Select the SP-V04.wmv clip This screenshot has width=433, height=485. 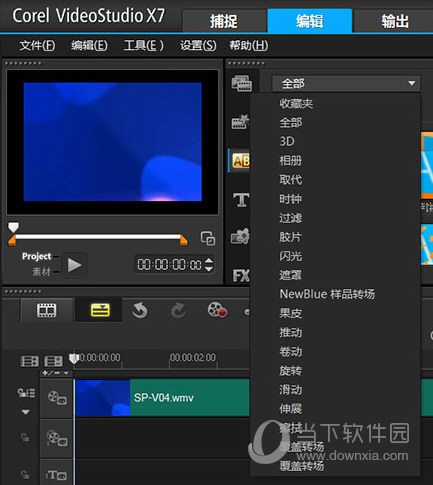pyautogui.click(x=162, y=397)
